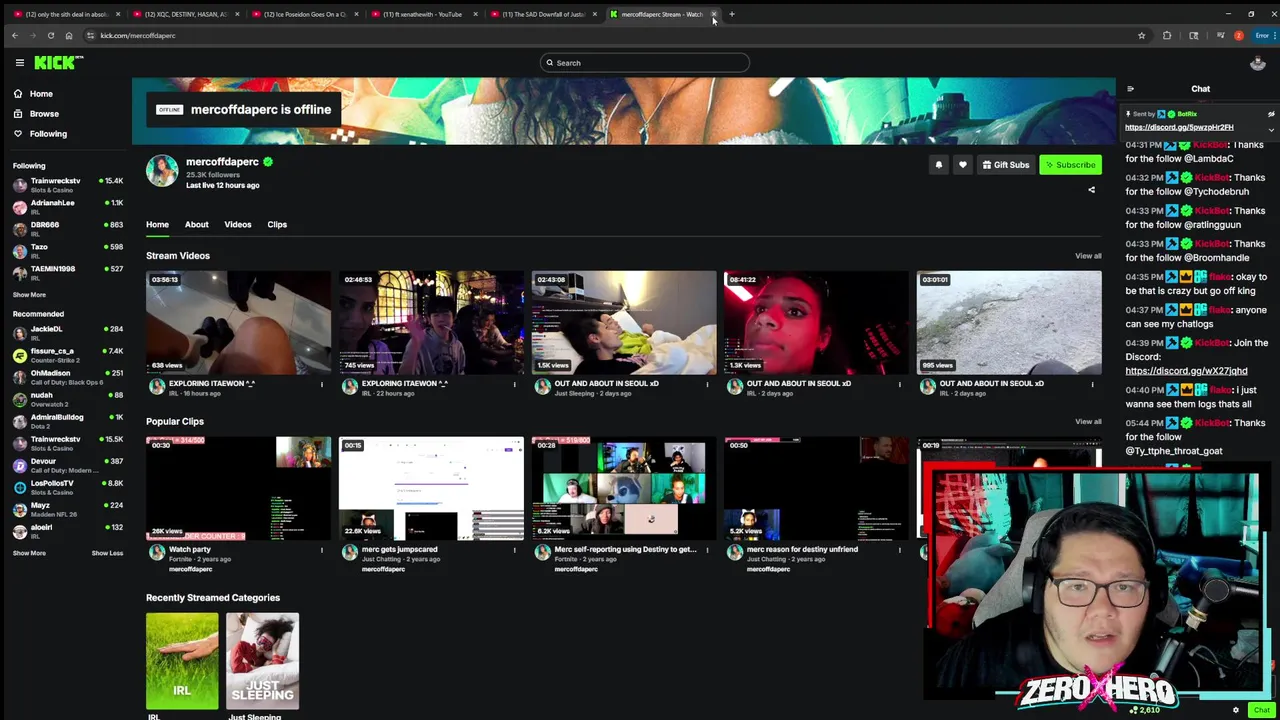Play the Watch party clip
Viewport: 1280px width, 720px height.
[238, 488]
